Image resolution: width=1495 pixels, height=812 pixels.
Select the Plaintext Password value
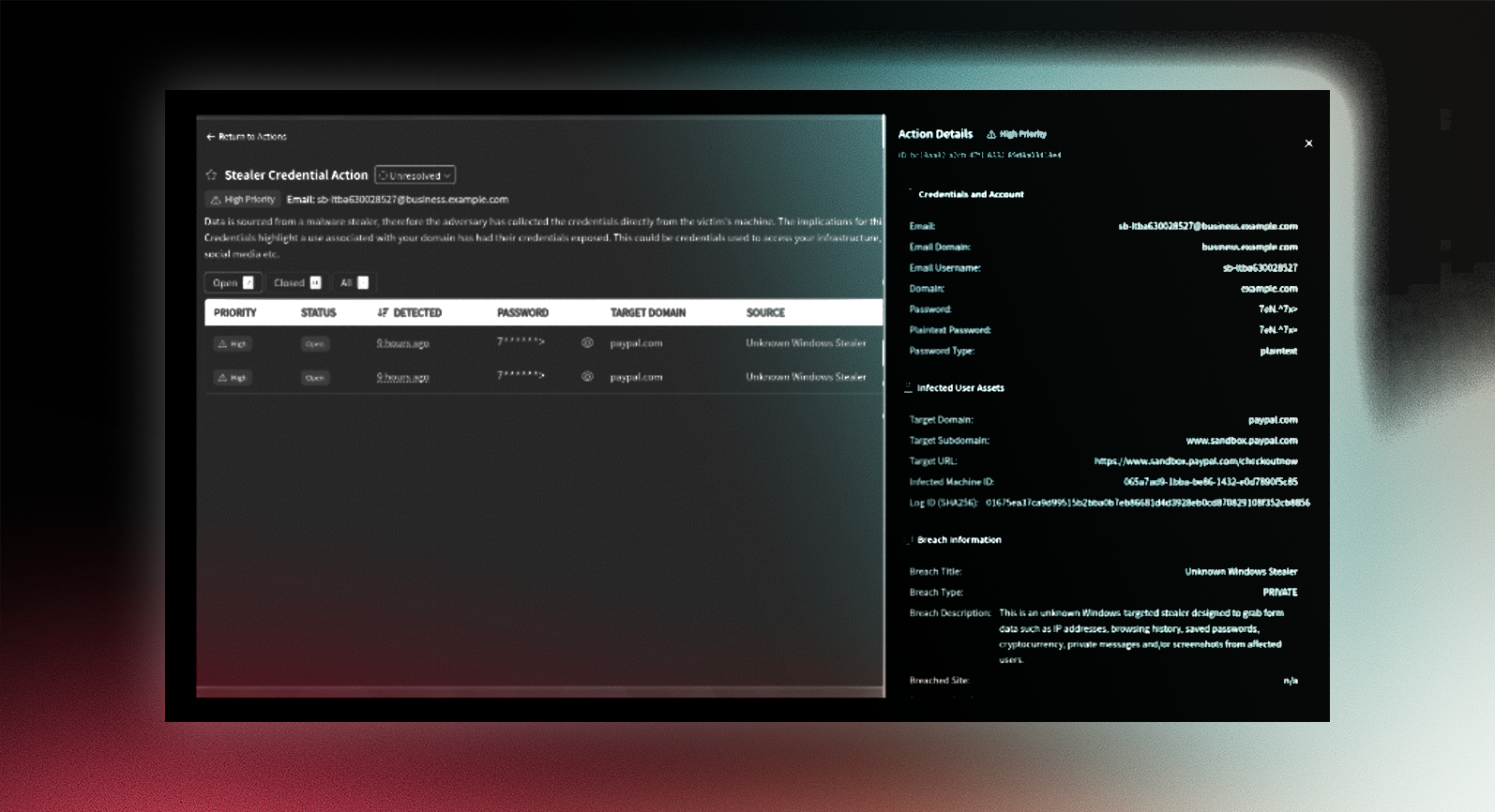pos(1278,330)
